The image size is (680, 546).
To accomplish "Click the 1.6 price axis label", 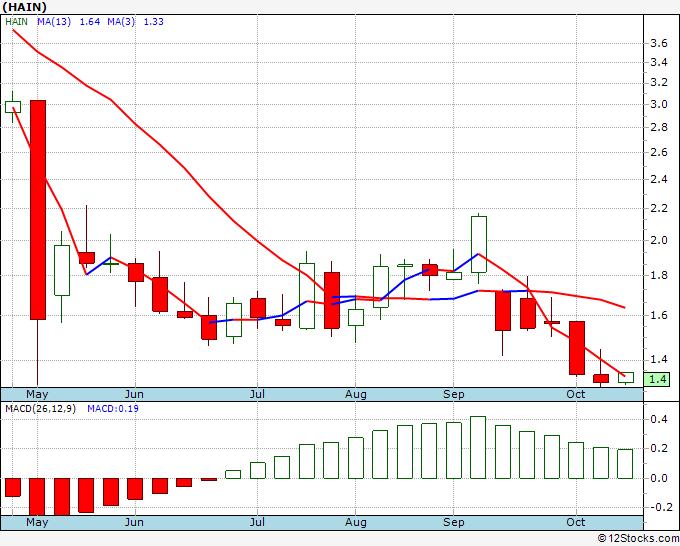I will click(x=659, y=315).
